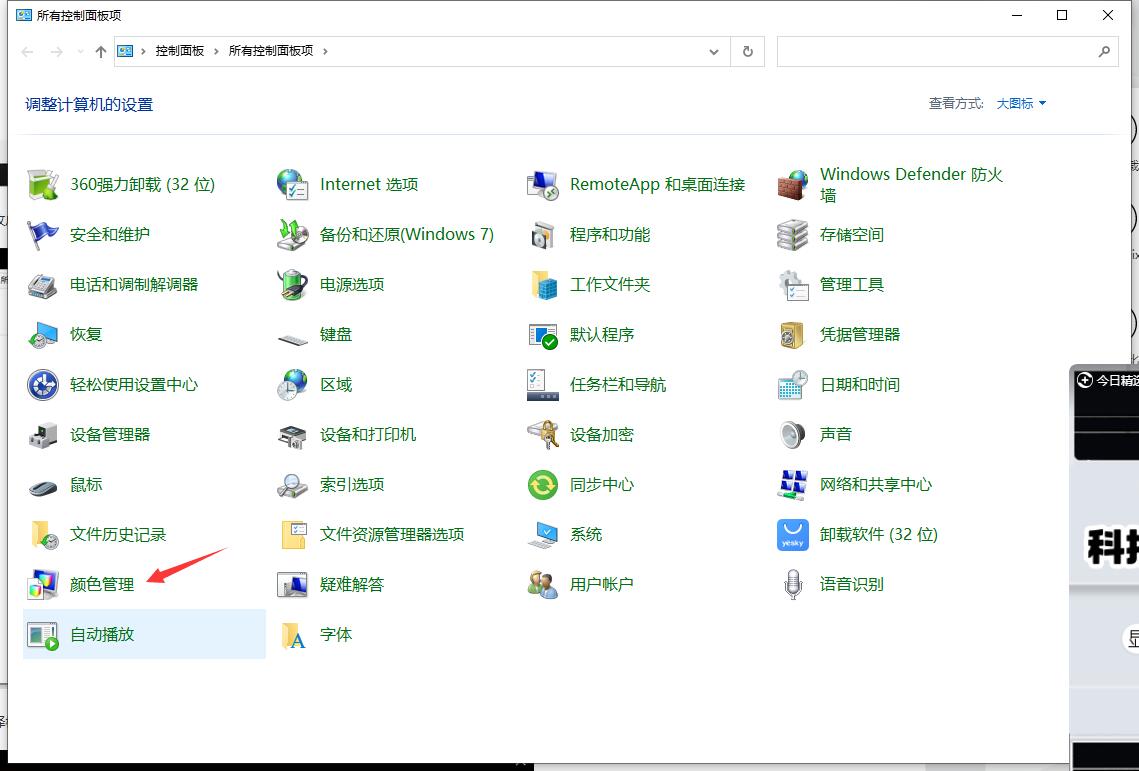Open the 声音 speaker icon
This screenshot has width=1139, height=771.
[x=793, y=435]
